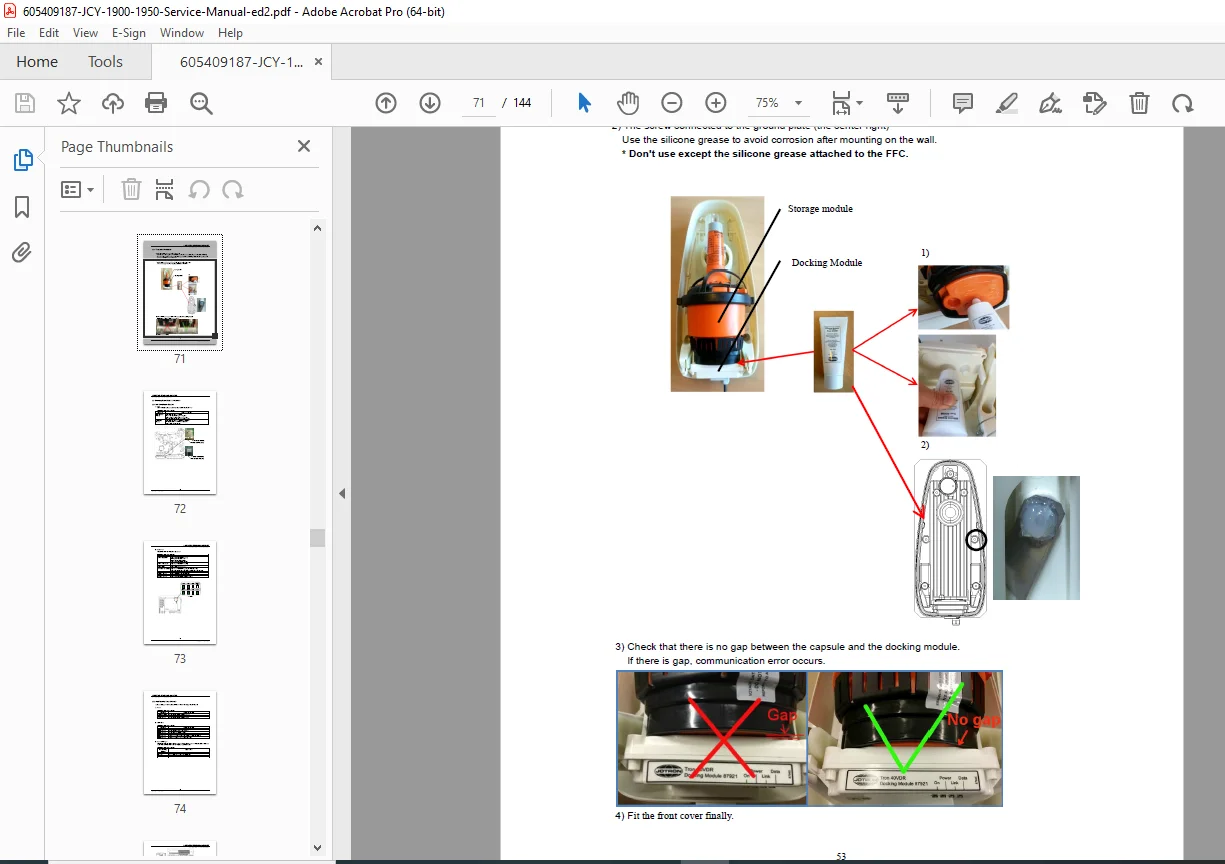
Task: Print the document
Action: point(156,103)
